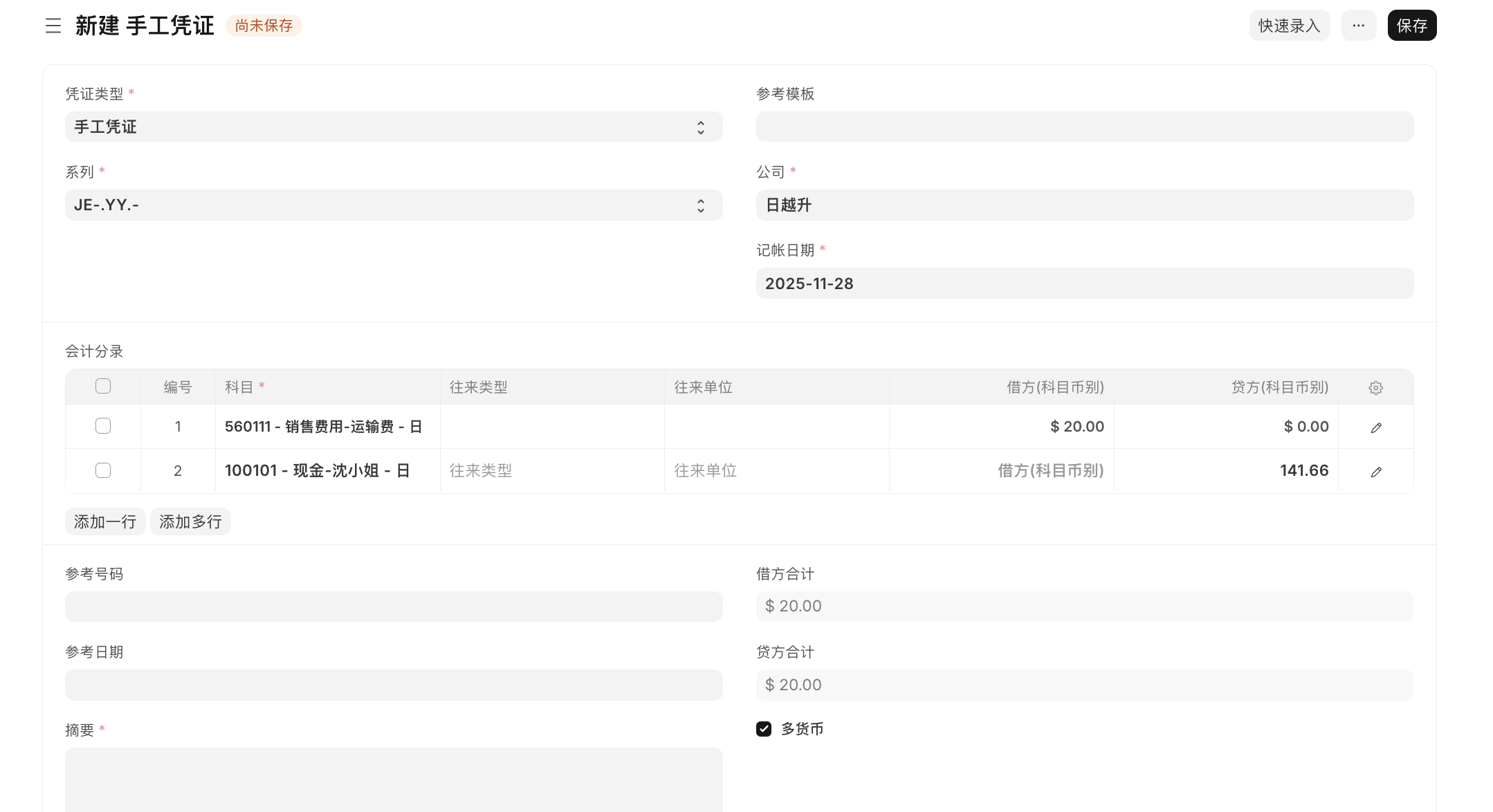The width and height of the screenshot is (1493, 812).
Task: Uncheck the 多货币 checkbox
Action: [x=764, y=729]
